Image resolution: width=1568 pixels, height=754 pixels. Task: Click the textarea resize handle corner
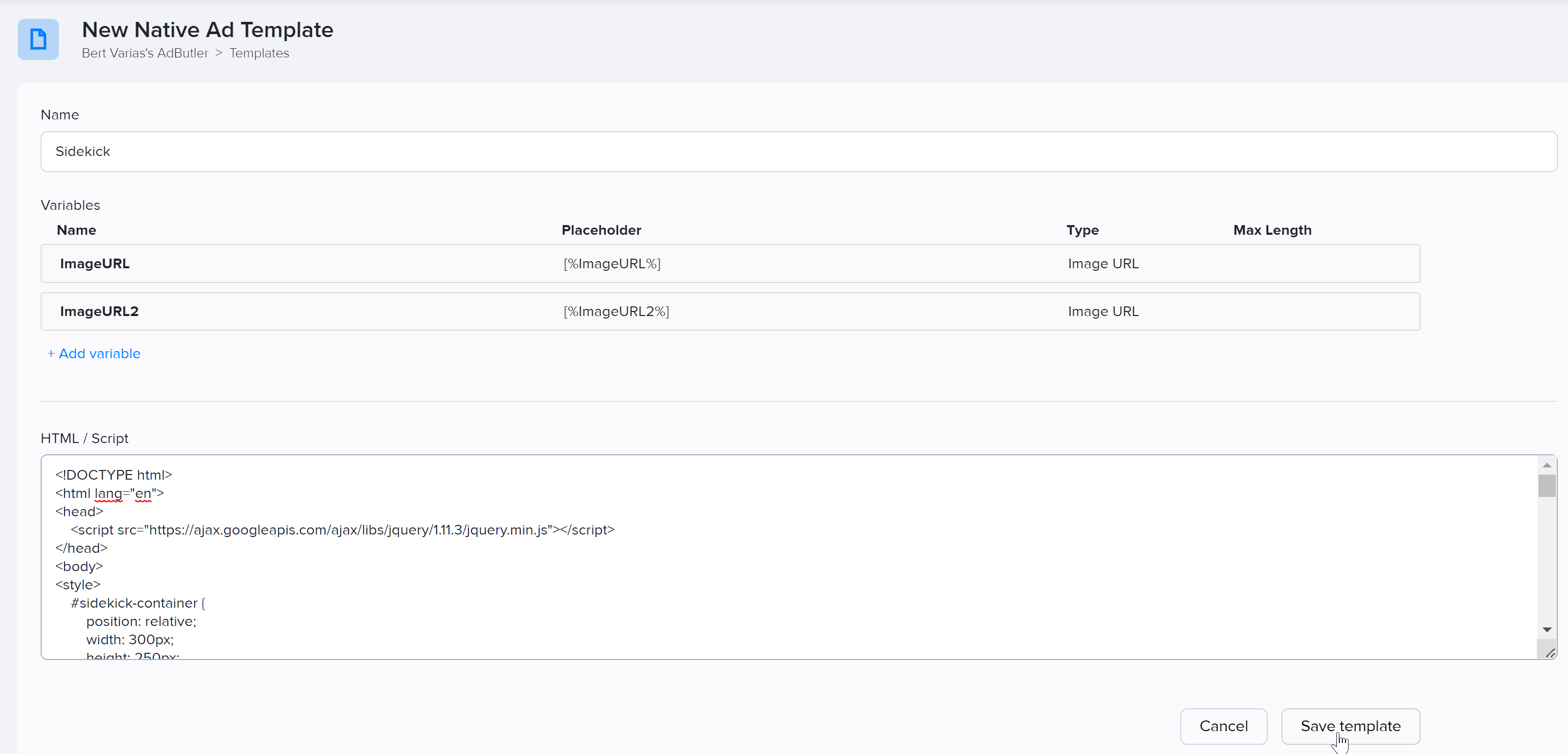coord(1550,653)
